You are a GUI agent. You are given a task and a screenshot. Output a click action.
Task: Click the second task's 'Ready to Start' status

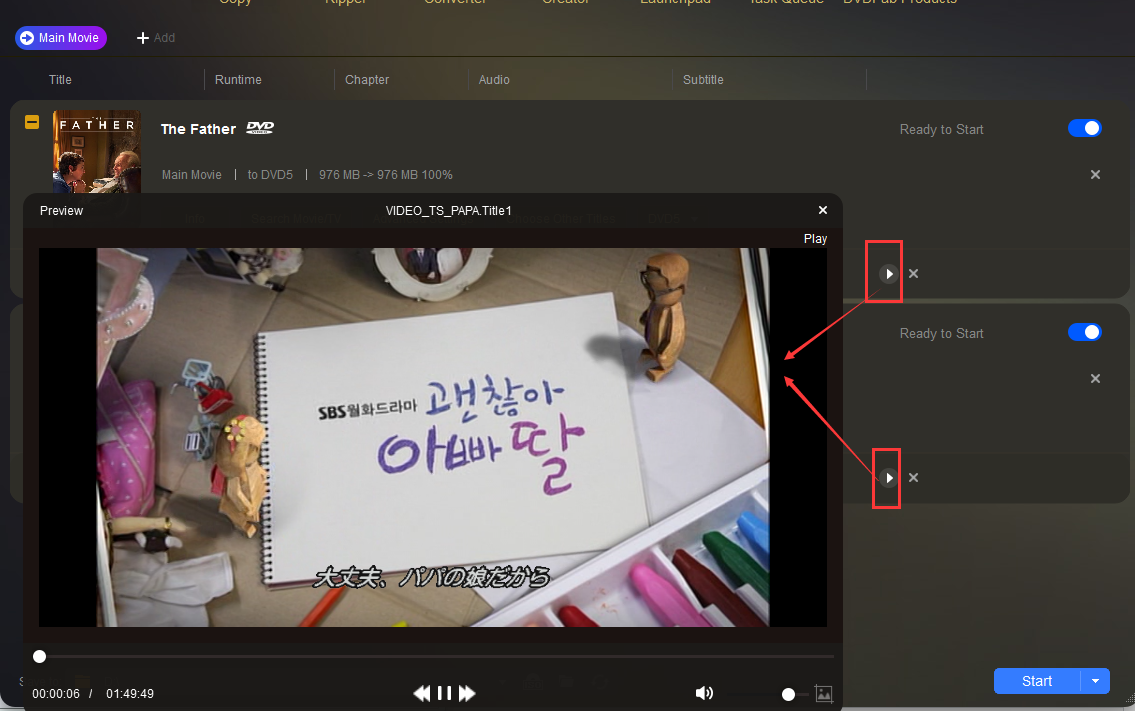[x=941, y=334]
